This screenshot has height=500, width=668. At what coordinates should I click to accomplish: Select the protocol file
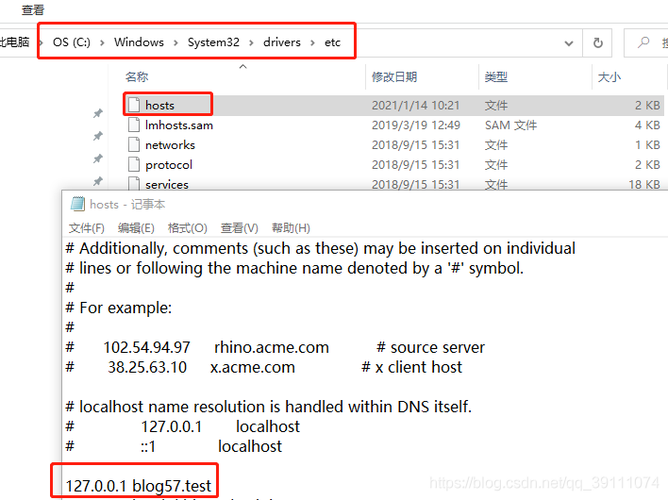(x=394, y=164)
